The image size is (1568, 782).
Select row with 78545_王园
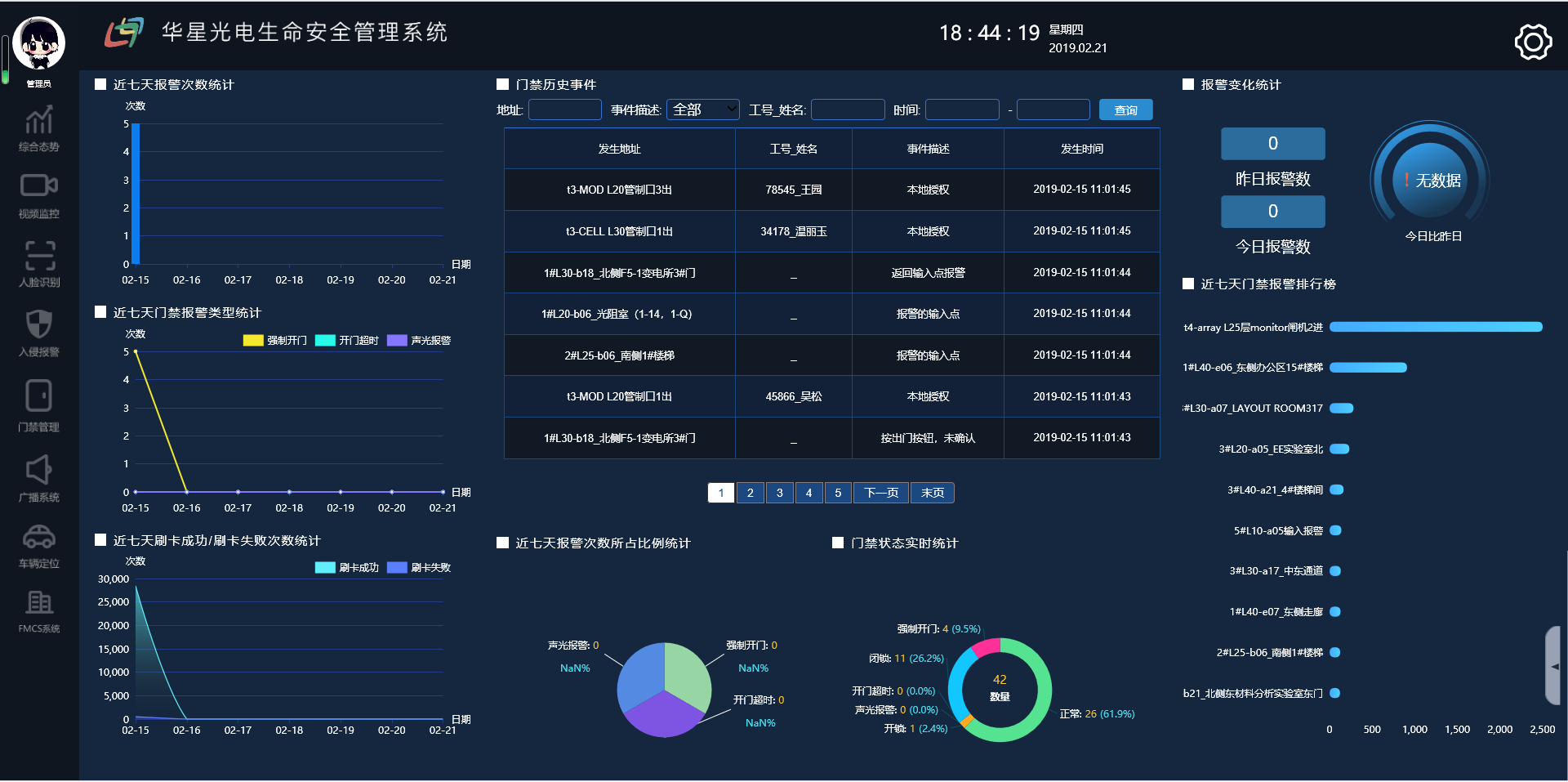click(832, 190)
